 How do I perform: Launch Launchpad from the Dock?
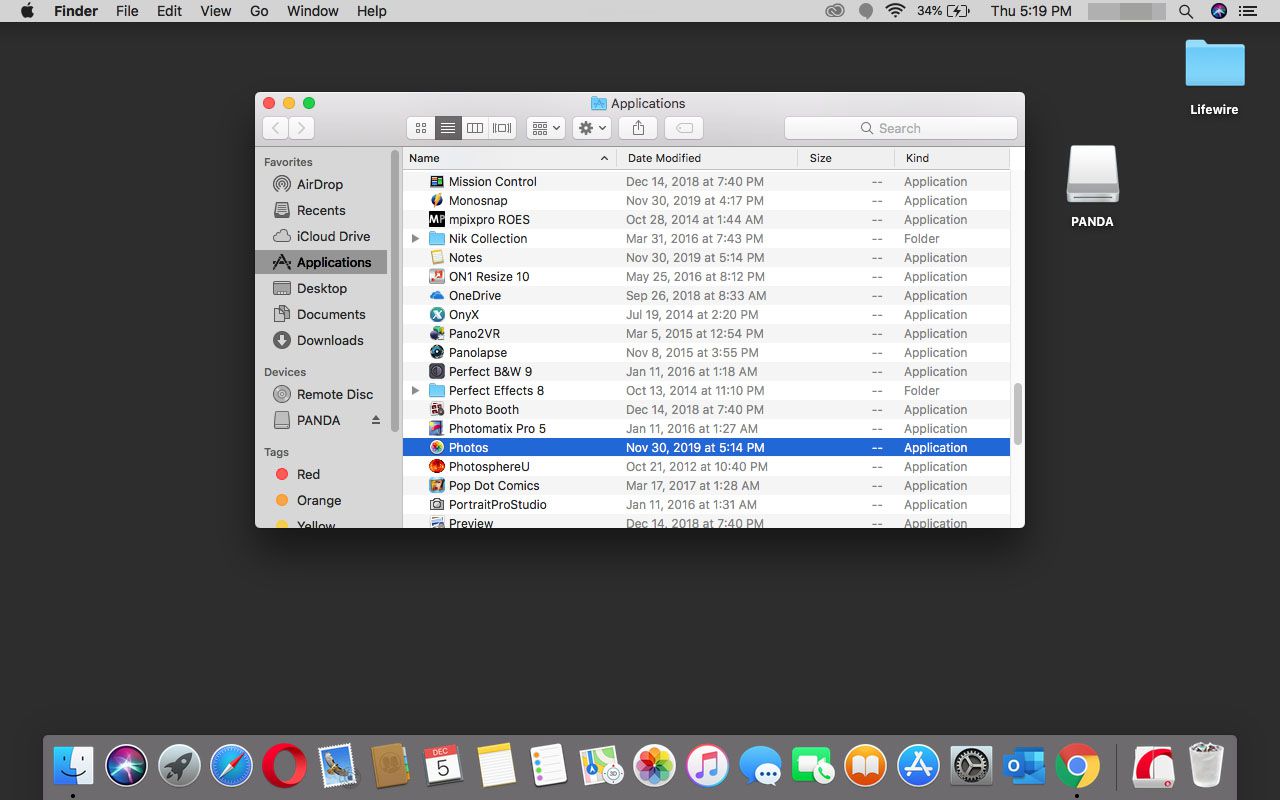(x=179, y=766)
